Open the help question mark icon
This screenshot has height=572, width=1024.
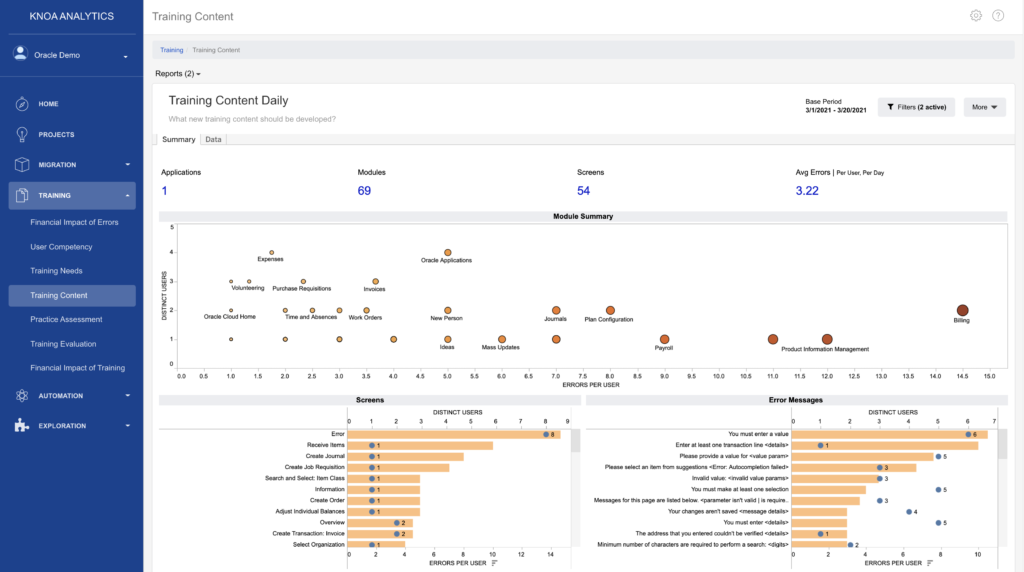998,16
